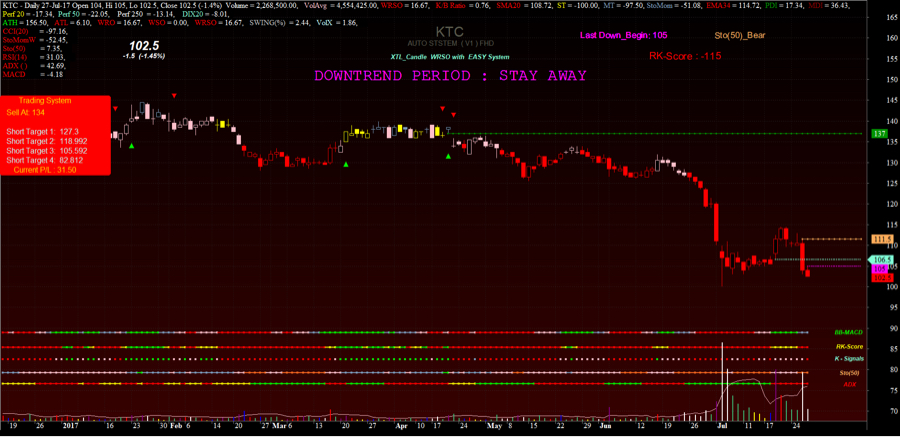This screenshot has width=900, height=437.
Task: Click the CCI(20) = -97.16 readout
Action: point(34,31)
